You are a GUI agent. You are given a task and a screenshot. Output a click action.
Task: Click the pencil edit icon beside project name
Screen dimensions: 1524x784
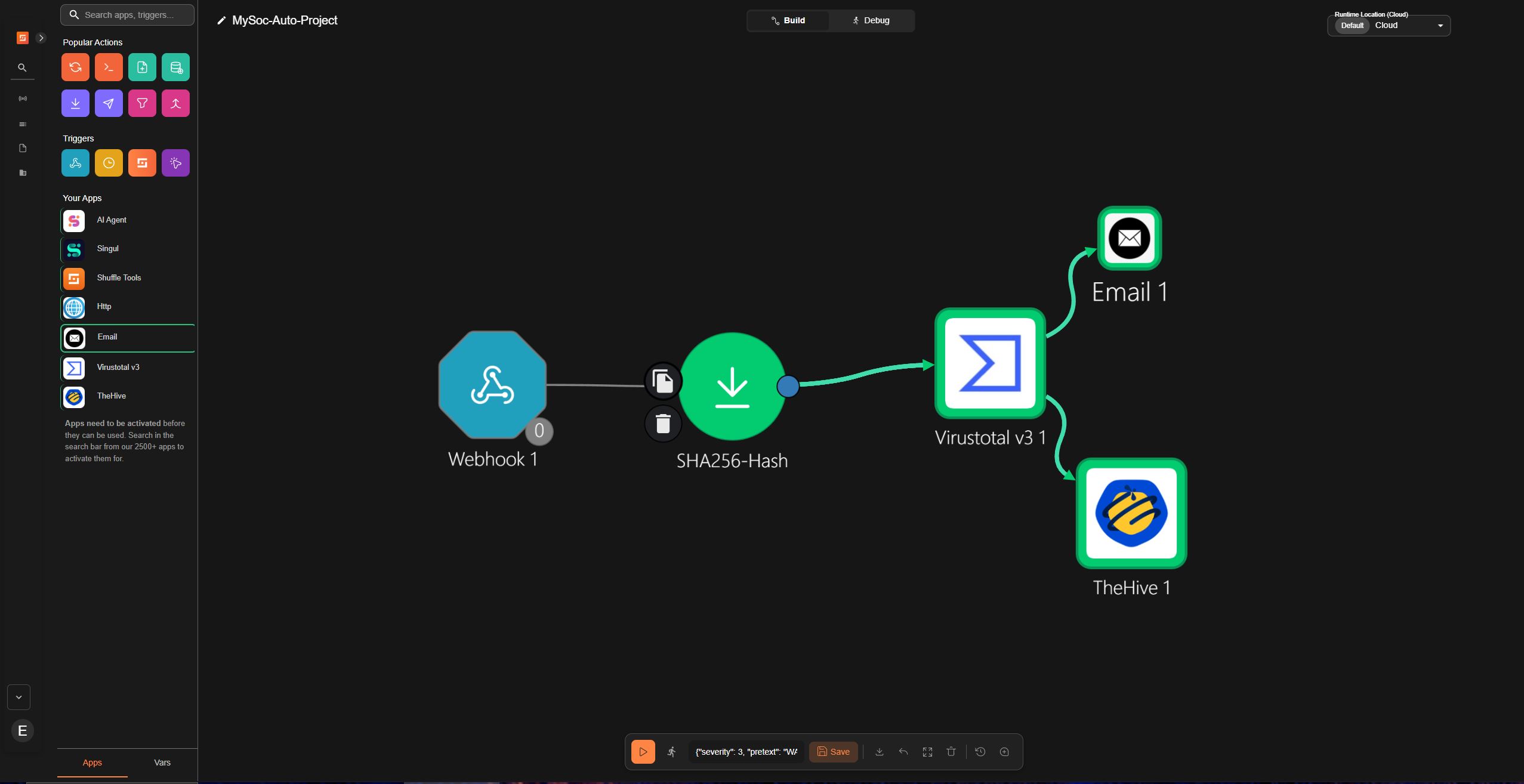(221, 21)
